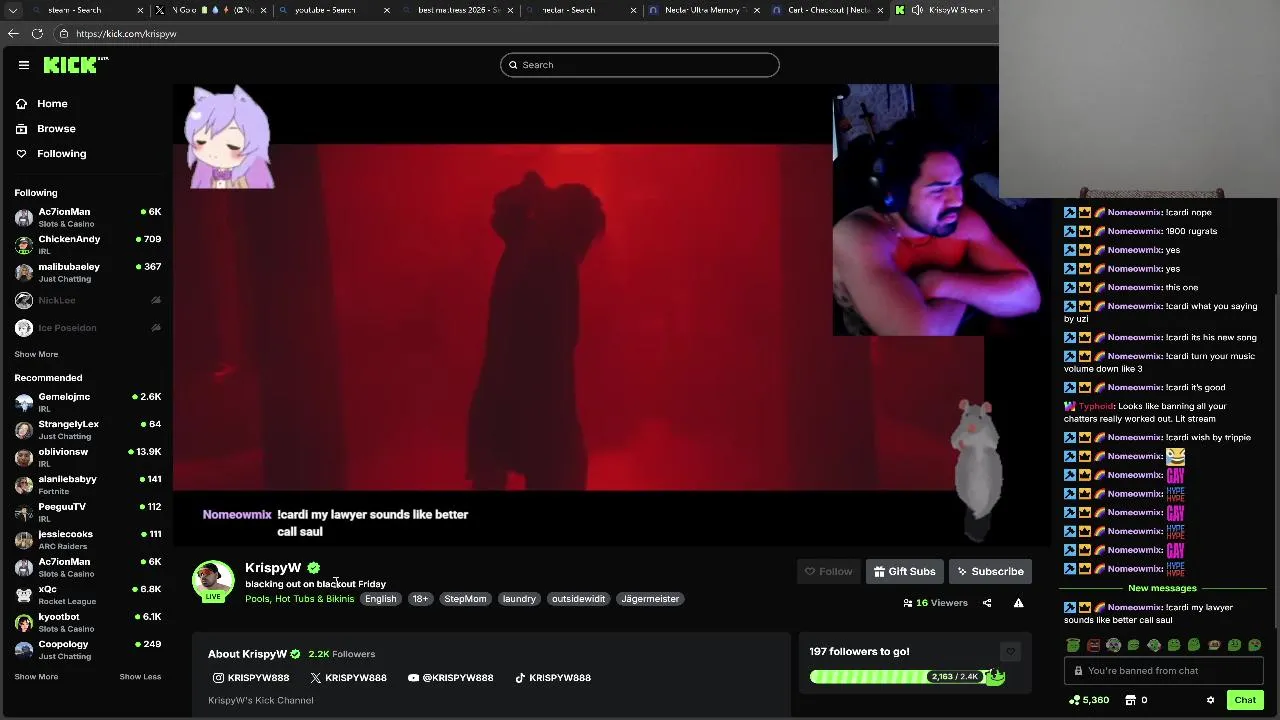Open KRISPYW888 TikTok link

553,678
